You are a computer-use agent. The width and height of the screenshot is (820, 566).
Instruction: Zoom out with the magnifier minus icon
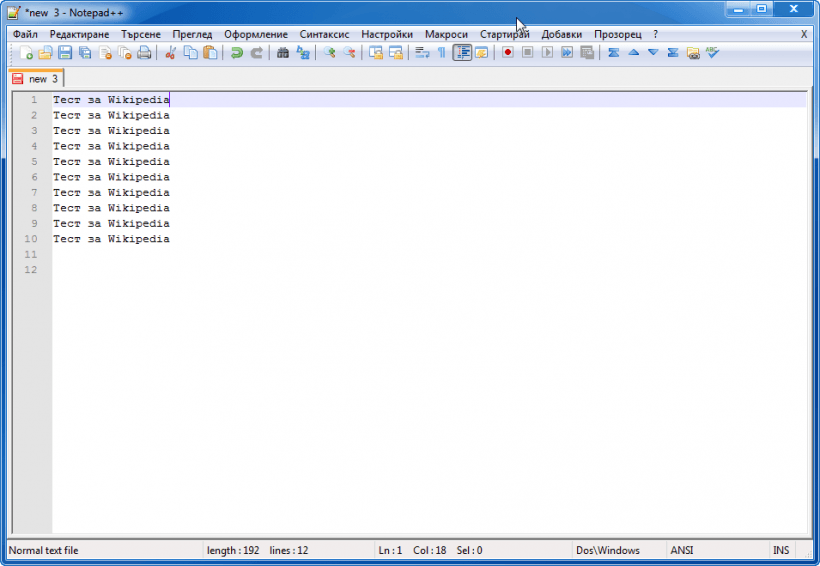tap(349, 52)
